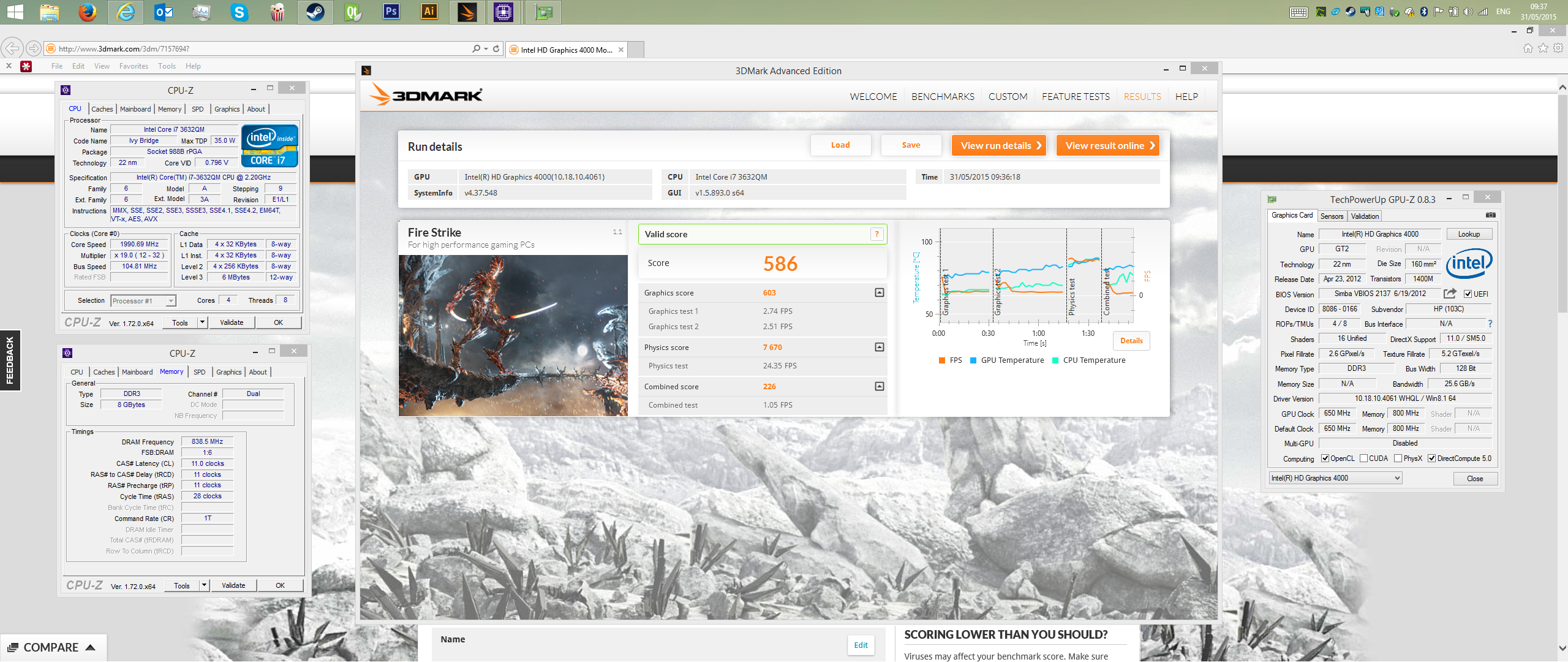The image size is (1568, 662).
Task: Collapse the Physics score section
Action: [x=880, y=348]
